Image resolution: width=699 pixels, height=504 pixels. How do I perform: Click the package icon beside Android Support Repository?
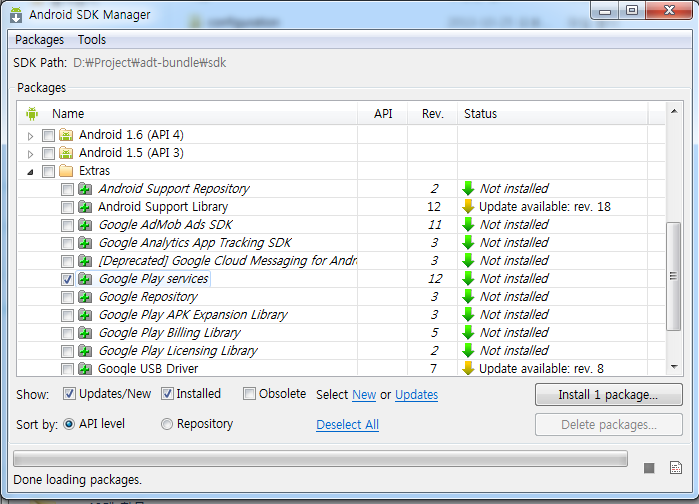click(85, 189)
